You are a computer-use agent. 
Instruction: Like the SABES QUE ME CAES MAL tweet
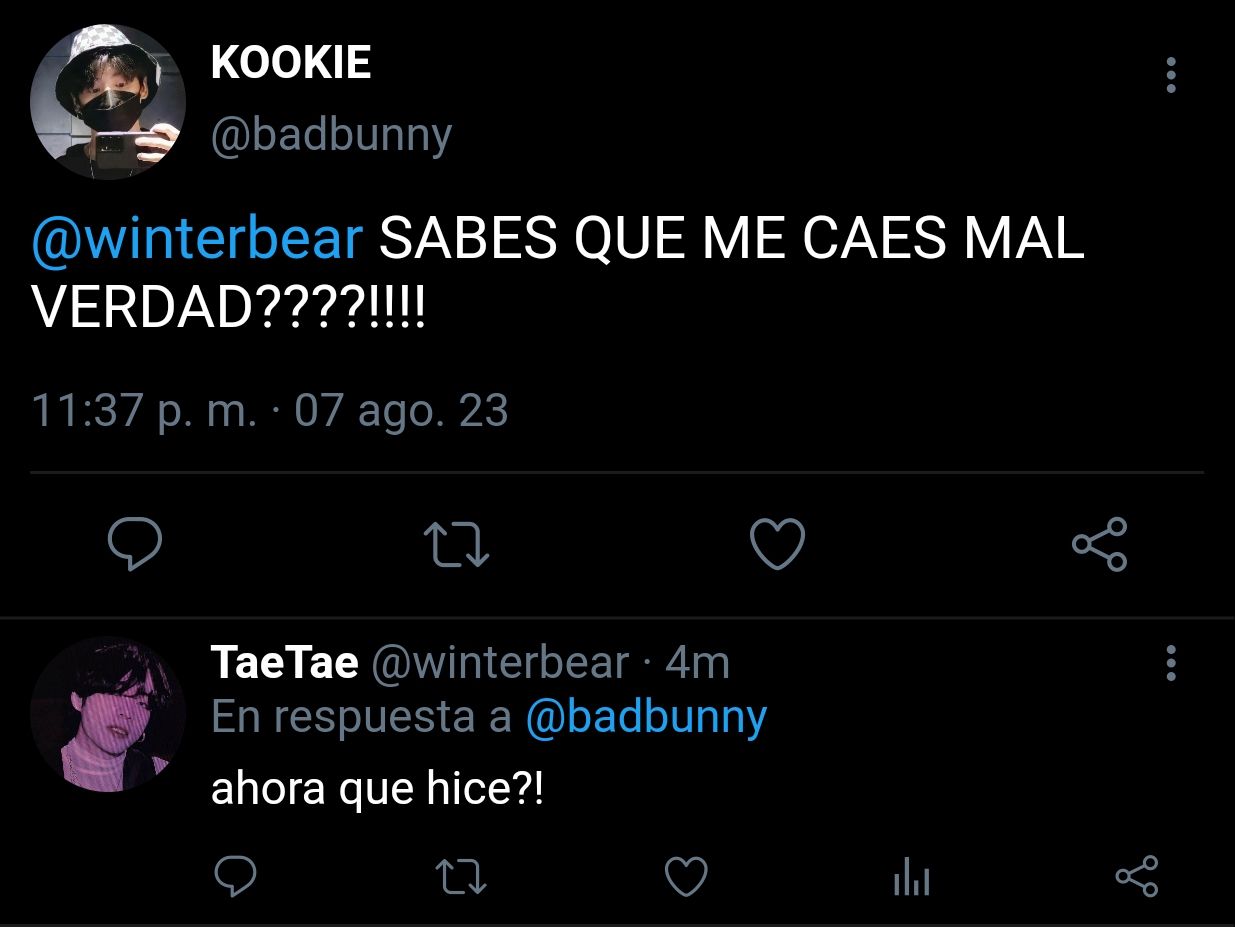coord(777,545)
